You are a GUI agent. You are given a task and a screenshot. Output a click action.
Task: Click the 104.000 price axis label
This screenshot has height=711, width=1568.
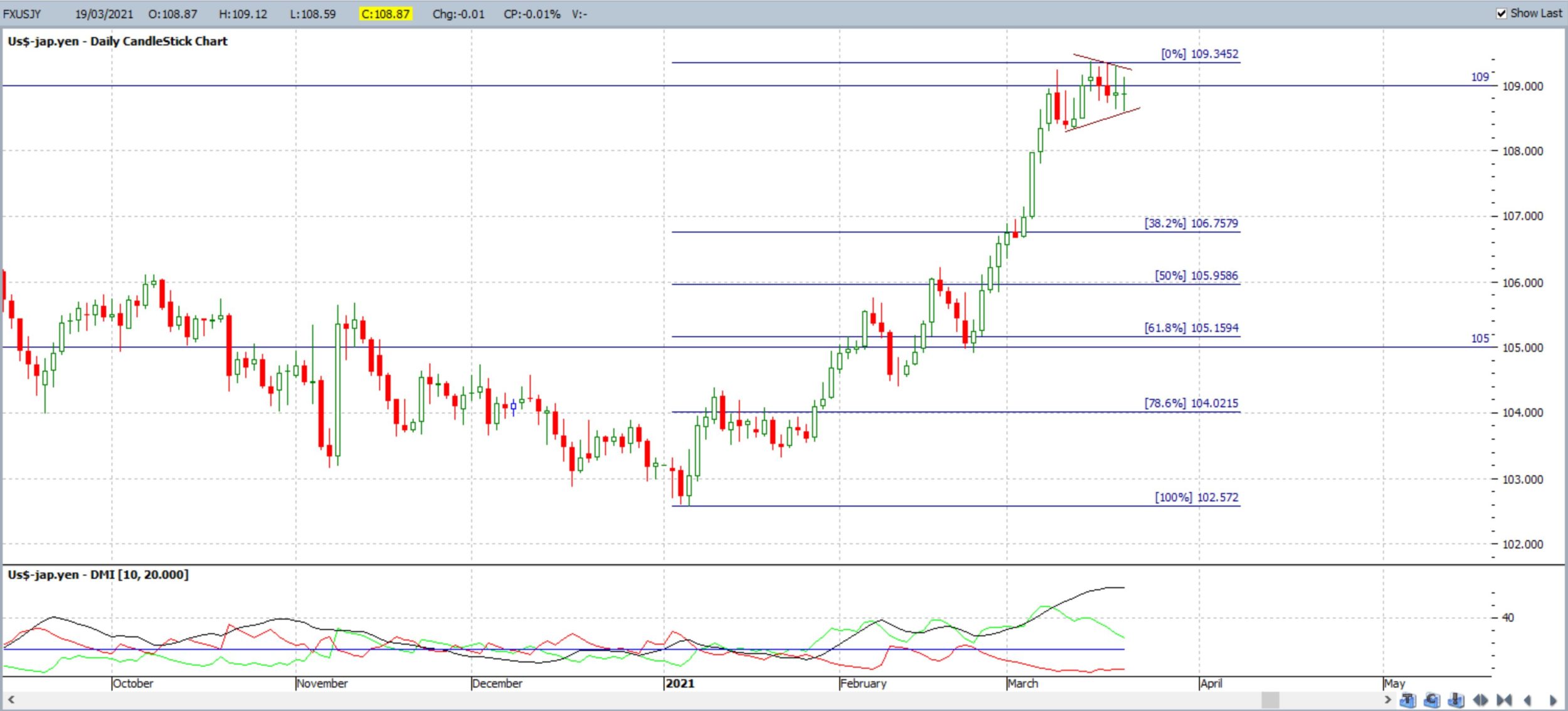1523,413
